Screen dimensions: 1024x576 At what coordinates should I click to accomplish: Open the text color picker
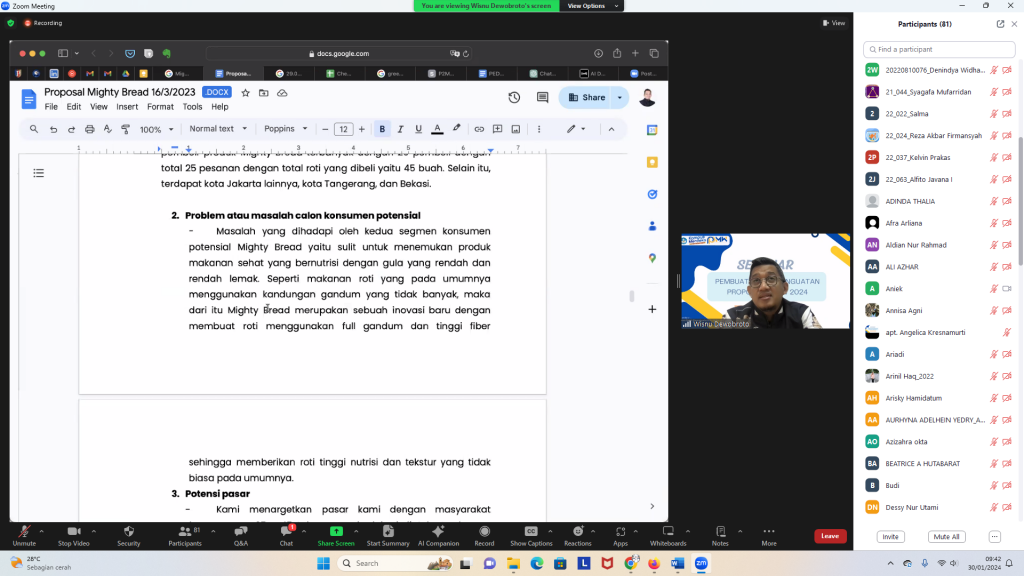(437, 129)
